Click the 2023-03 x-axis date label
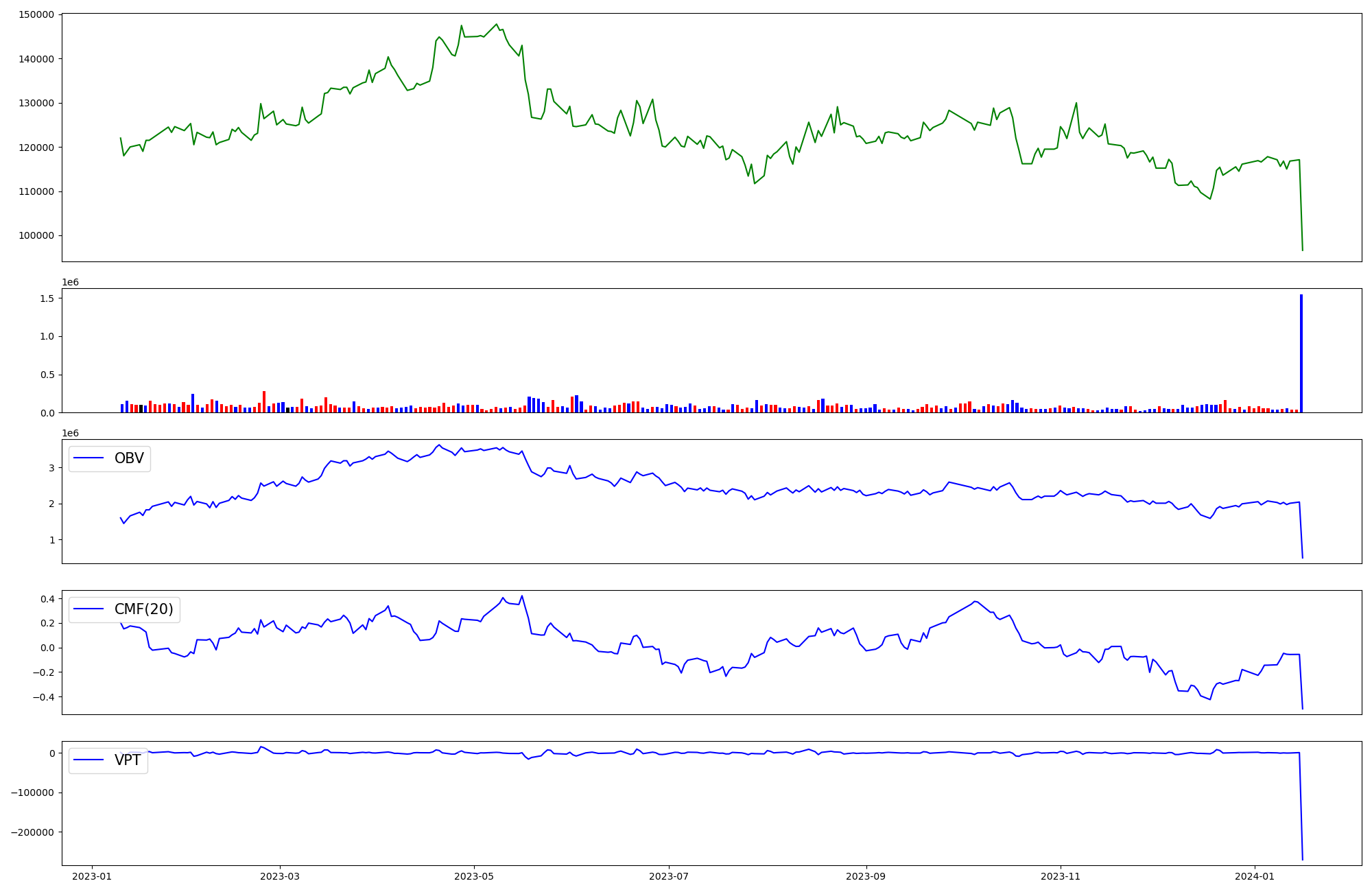The image size is (1372, 892). (x=280, y=876)
